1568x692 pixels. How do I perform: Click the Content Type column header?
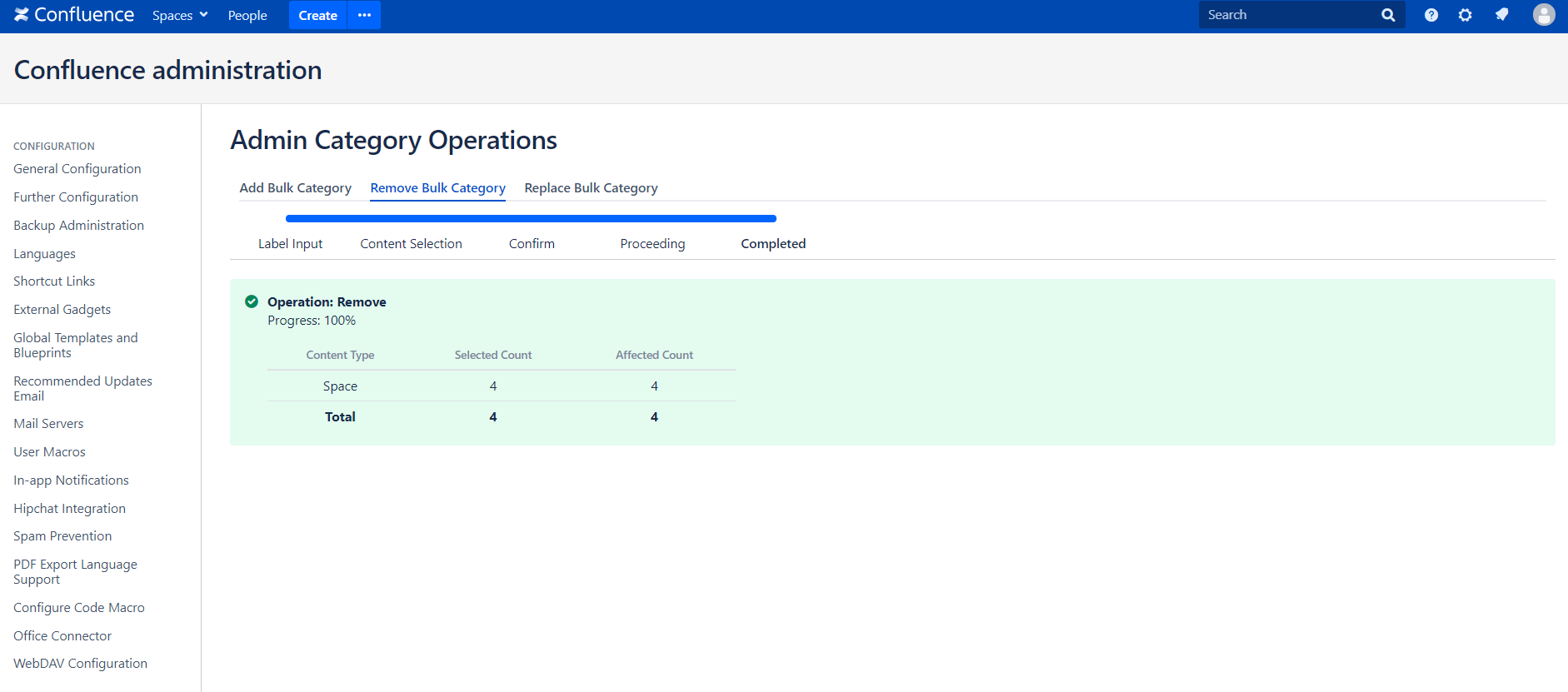340,355
